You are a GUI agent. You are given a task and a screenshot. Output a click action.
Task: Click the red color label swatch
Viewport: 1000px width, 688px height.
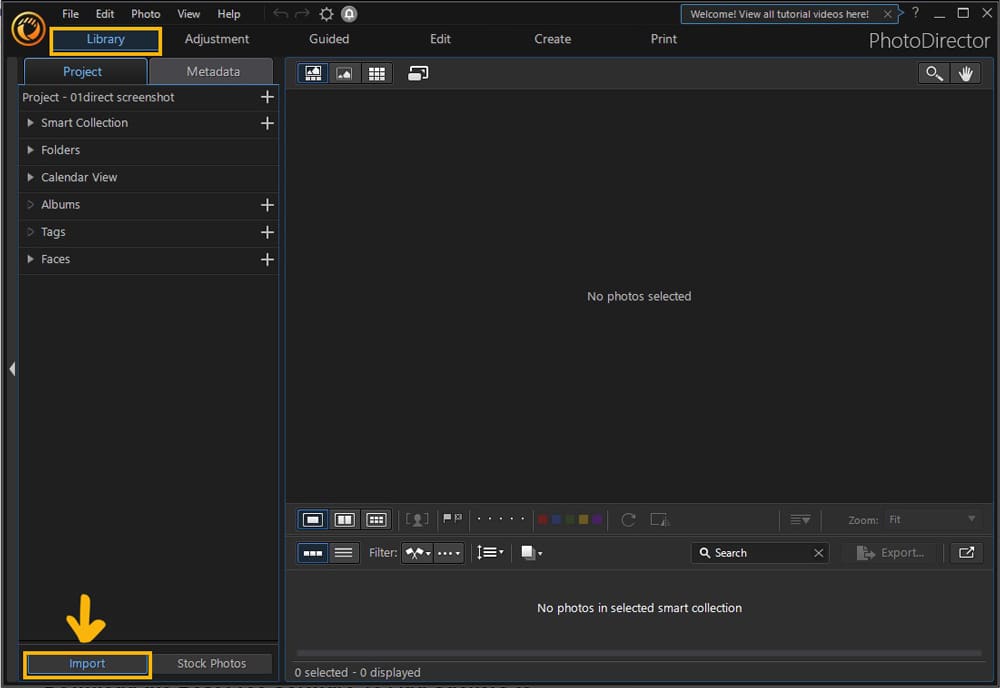(x=543, y=519)
